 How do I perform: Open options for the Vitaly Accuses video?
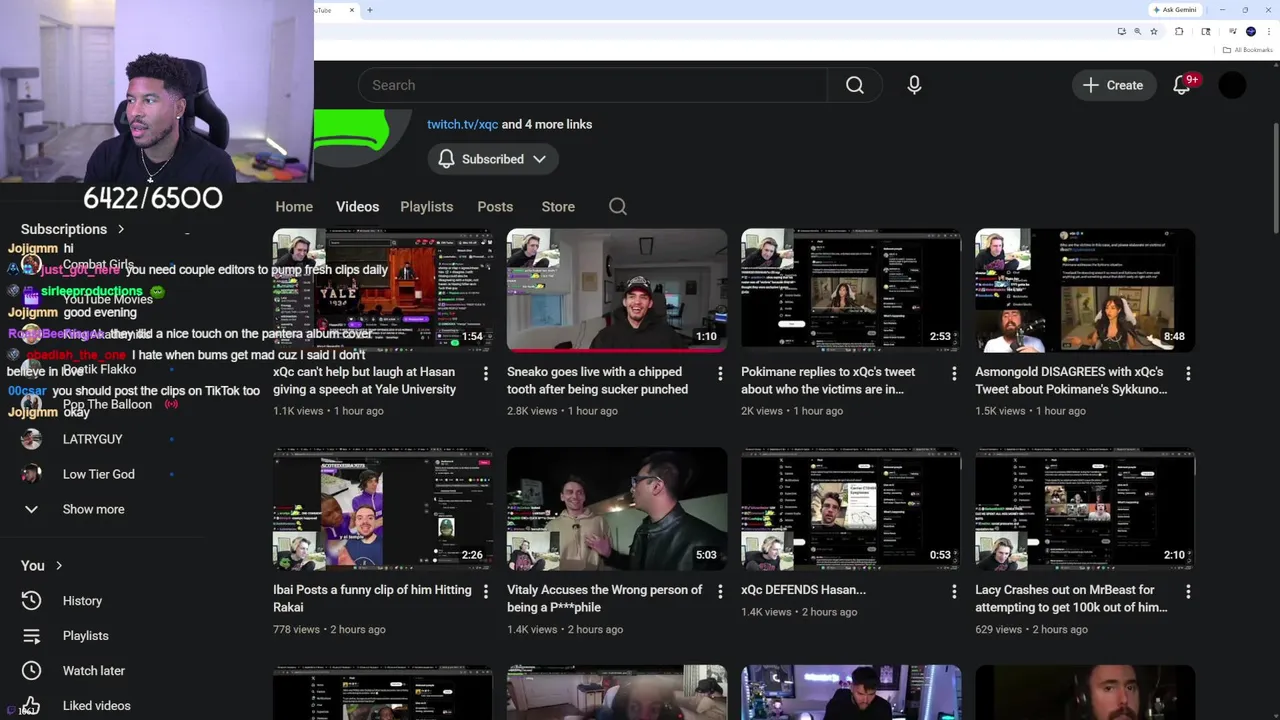720,591
